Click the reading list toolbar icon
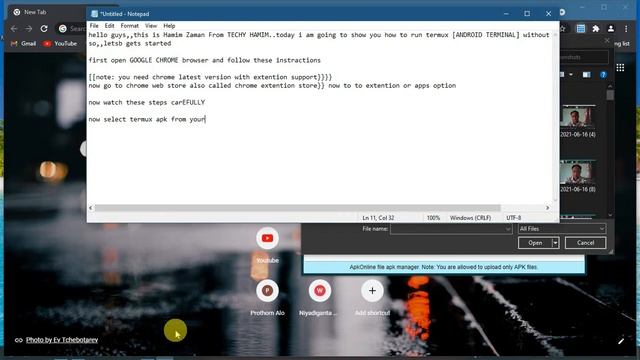Image resolution: width=640 pixels, height=360 pixels. (581, 29)
